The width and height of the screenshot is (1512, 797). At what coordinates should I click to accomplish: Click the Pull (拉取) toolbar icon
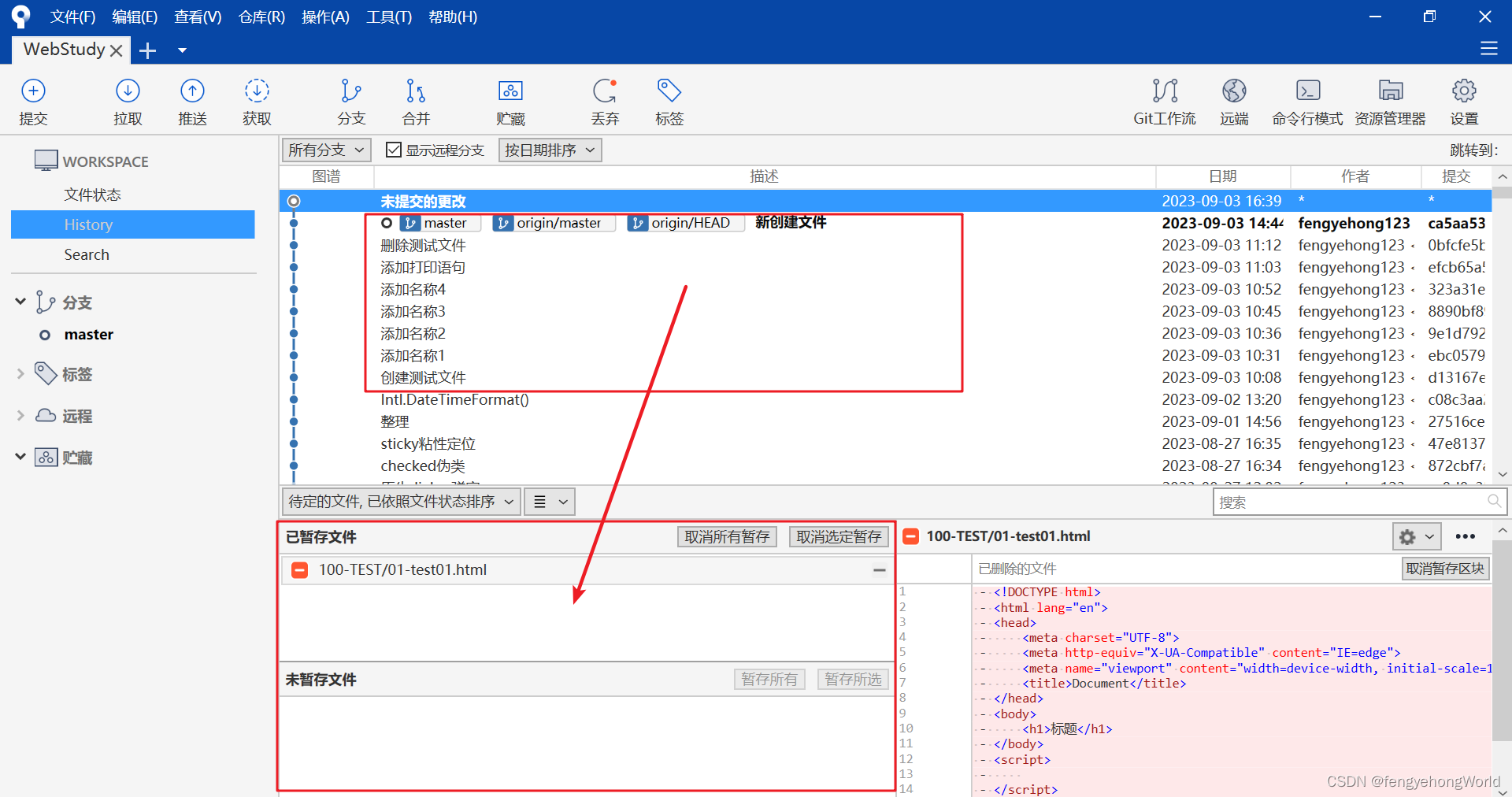click(128, 102)
